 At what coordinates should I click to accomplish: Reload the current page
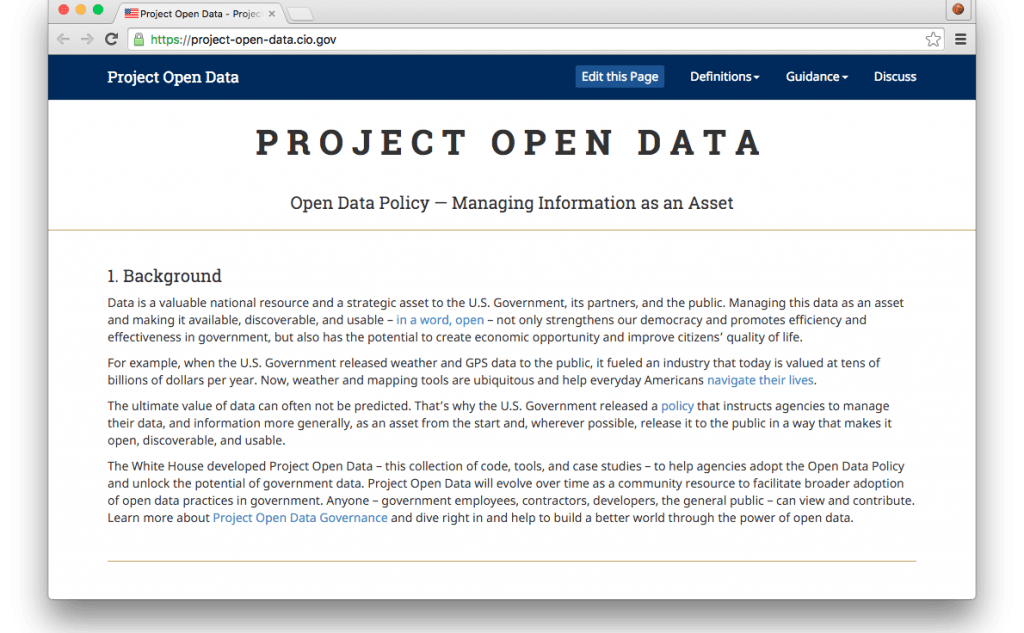coord(111,39)
